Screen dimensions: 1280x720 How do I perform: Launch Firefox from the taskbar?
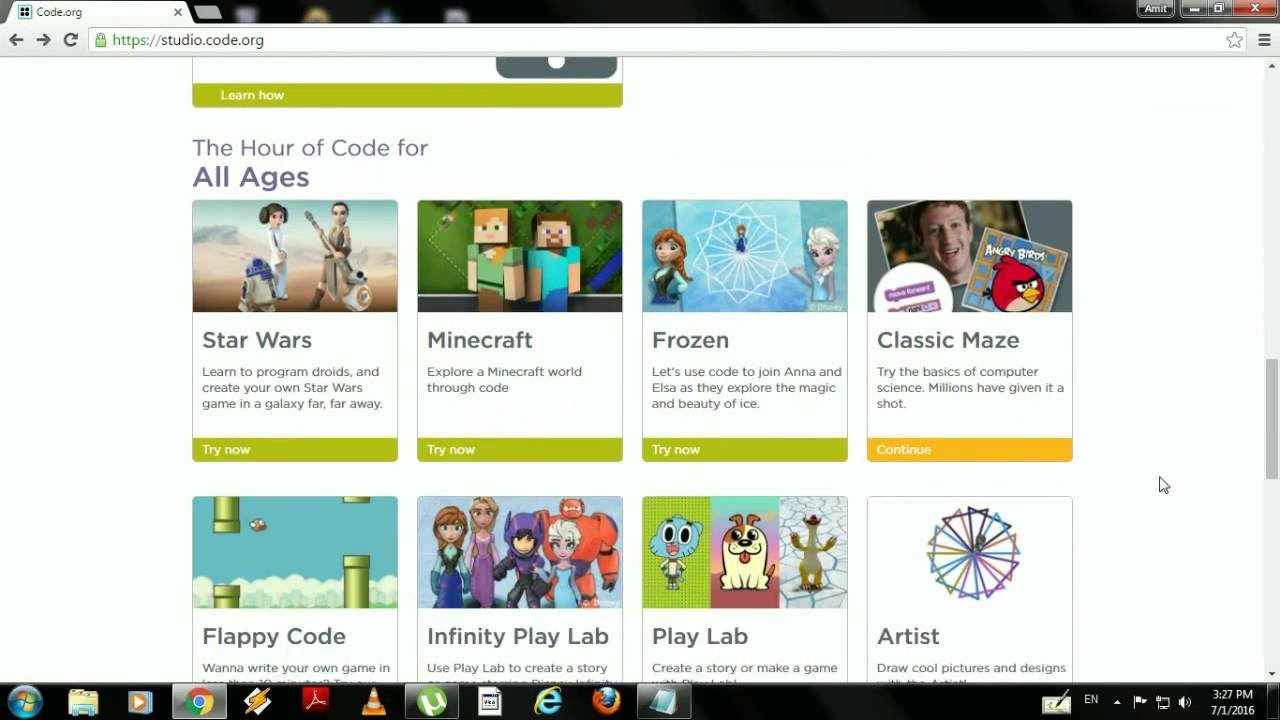pos(606,702)
